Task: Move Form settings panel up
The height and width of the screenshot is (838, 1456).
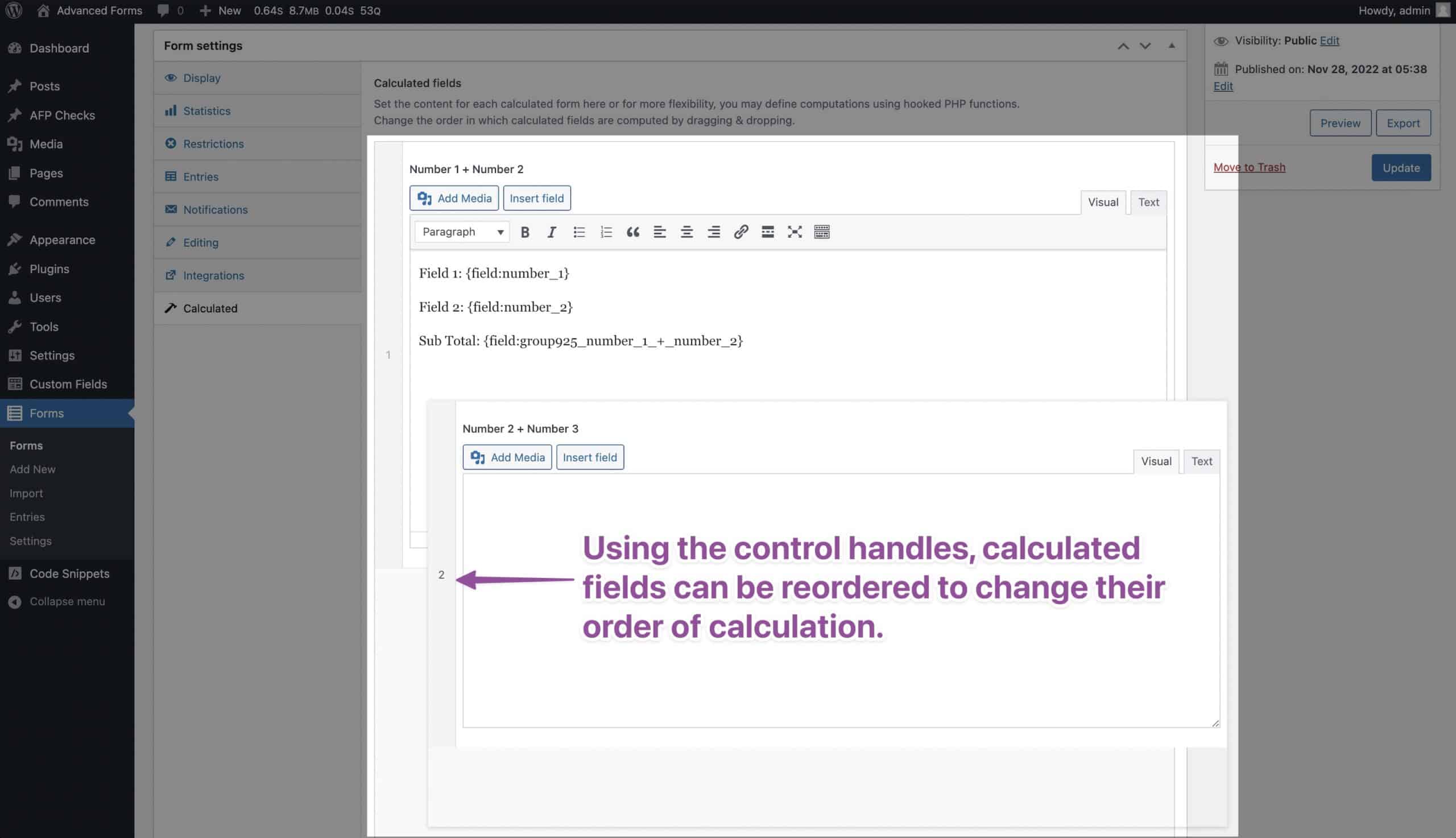Action: pos(1123,46)
